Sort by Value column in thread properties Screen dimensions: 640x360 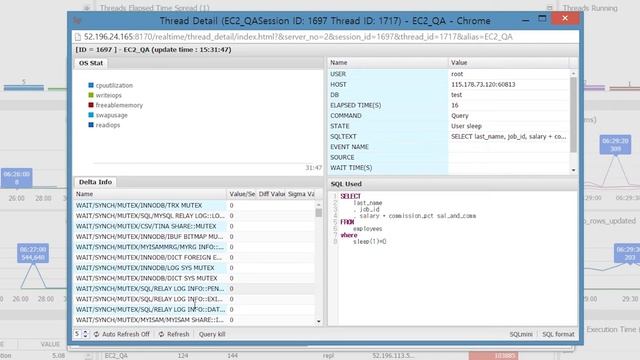pos(509,63)
